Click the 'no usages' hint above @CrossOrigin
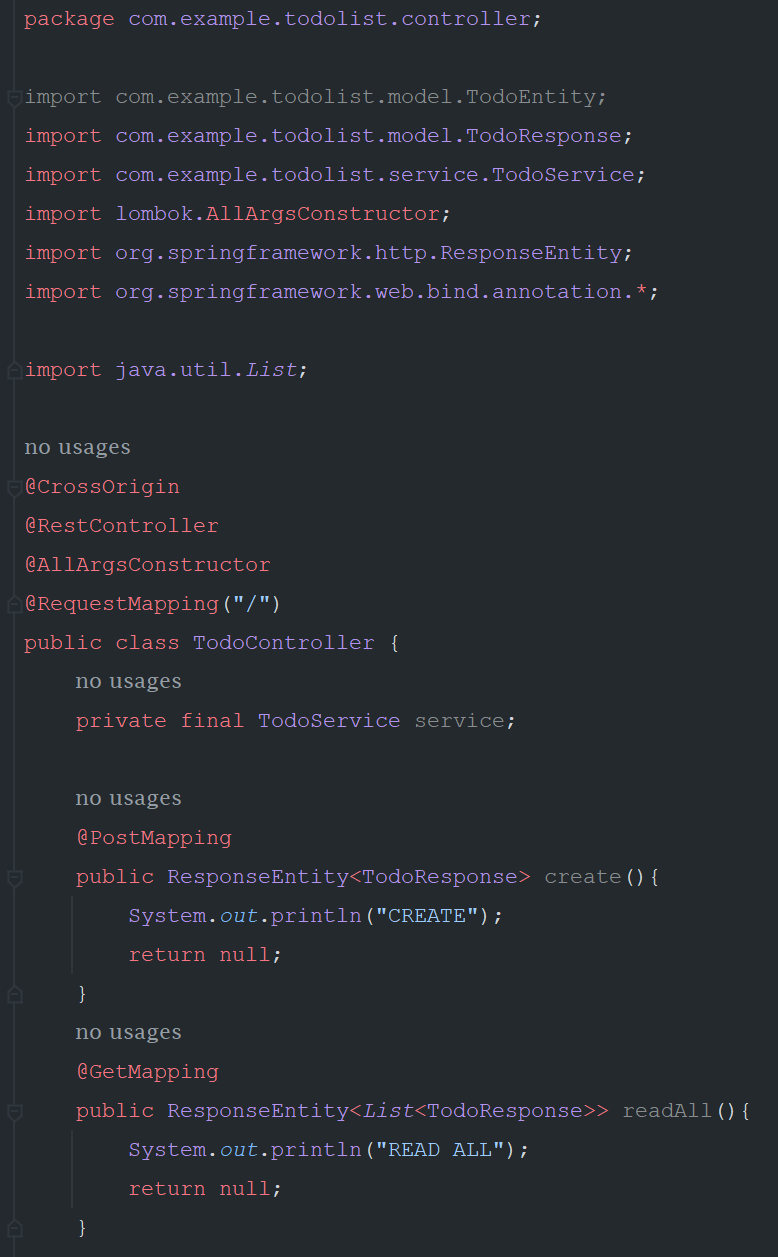 pos(77,447)
